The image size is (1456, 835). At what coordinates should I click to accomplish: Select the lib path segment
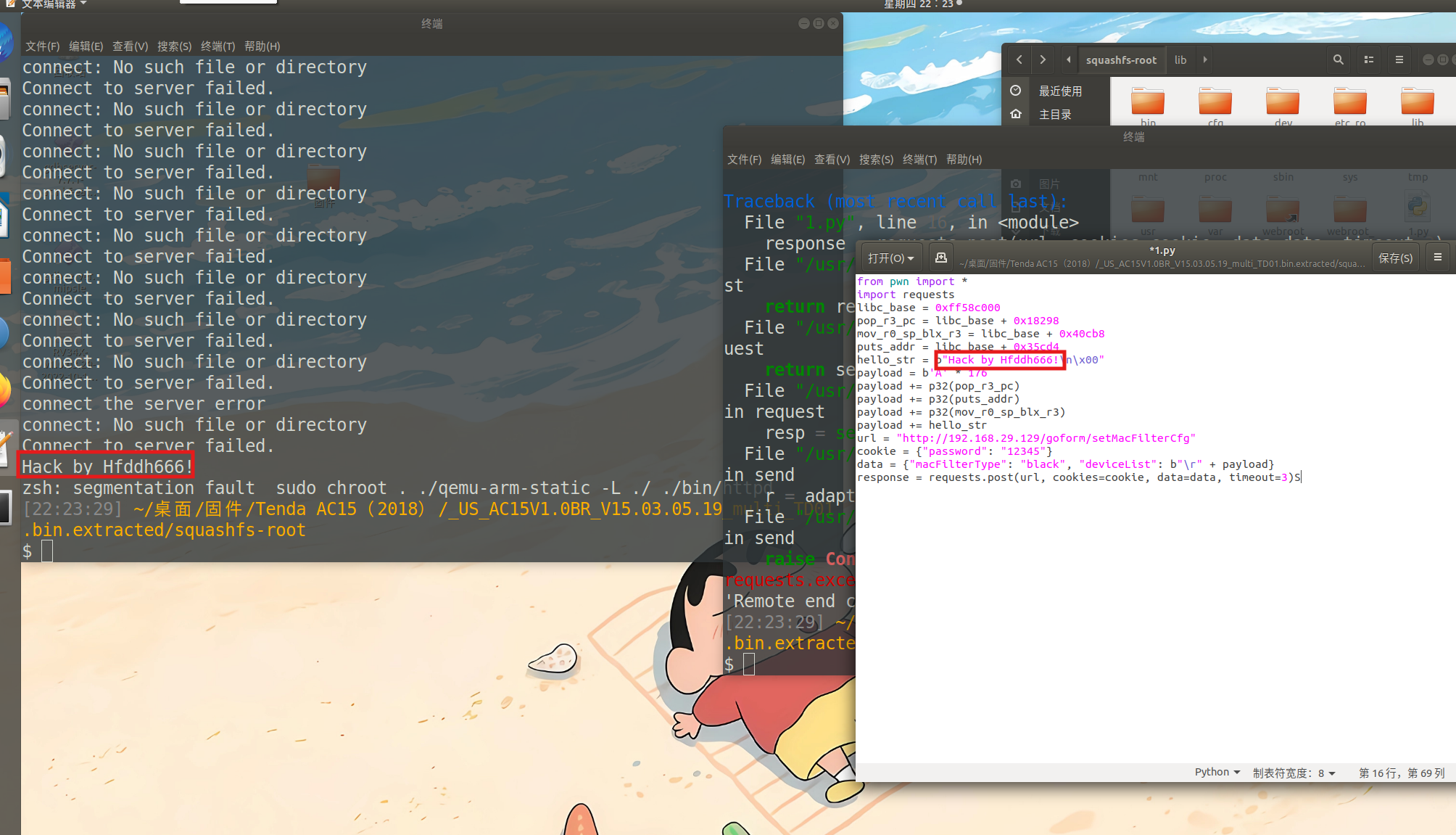tap(1180, 59)
